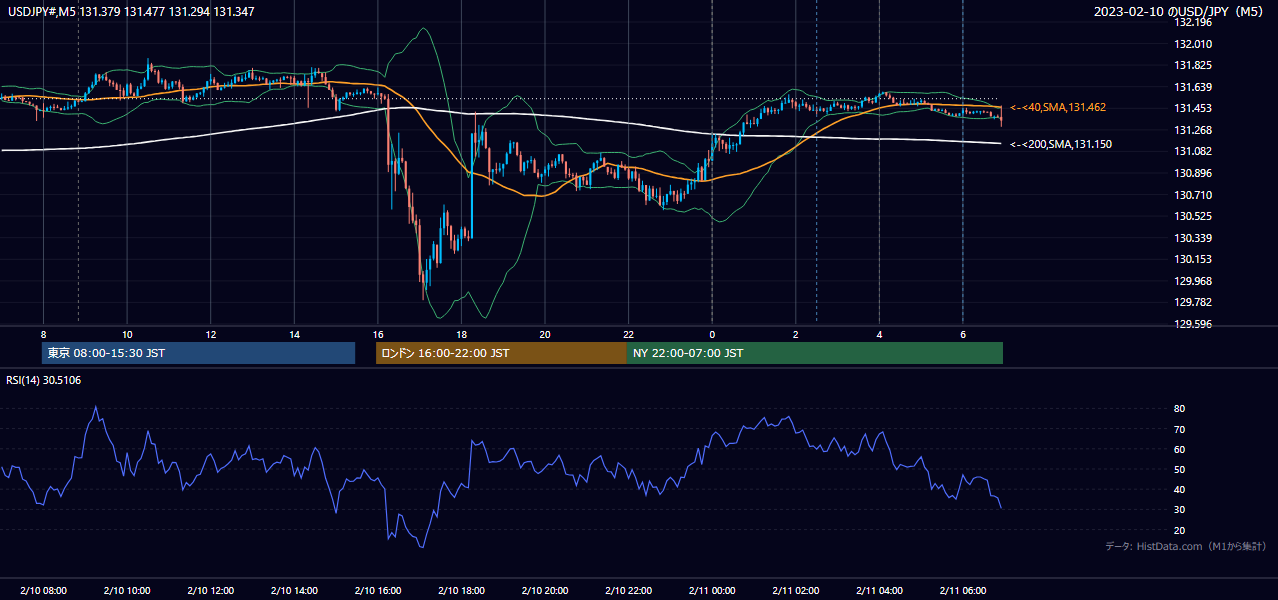Click price axis value 130.339

coord(1193,238)
